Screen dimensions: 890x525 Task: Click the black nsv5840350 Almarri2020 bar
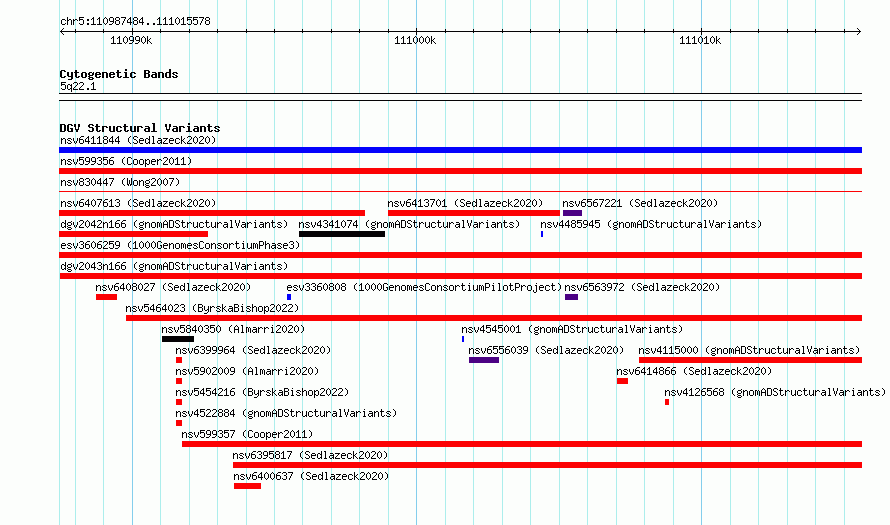tap(178, 339)
